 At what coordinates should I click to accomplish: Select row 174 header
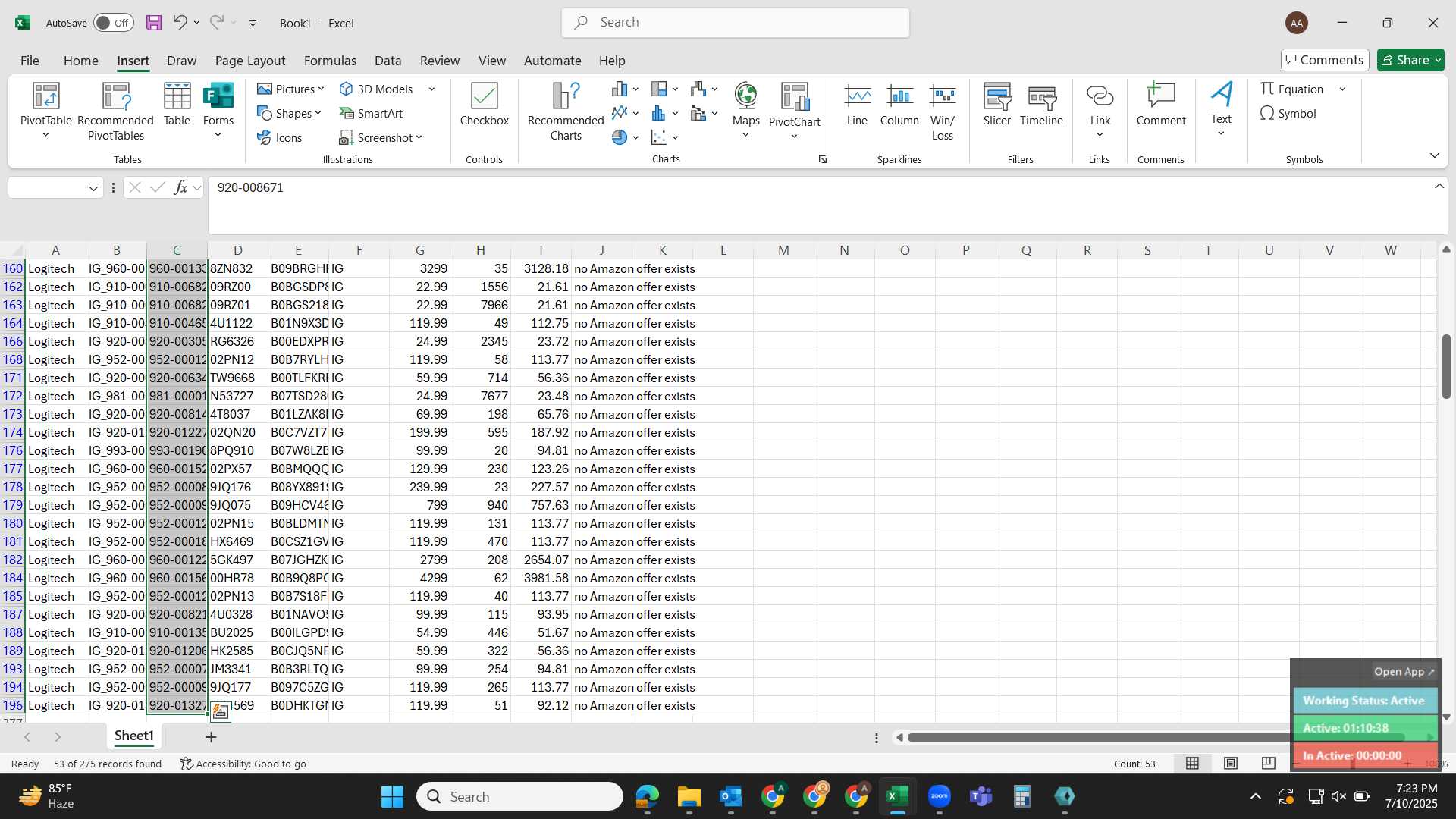pos(12,432)
